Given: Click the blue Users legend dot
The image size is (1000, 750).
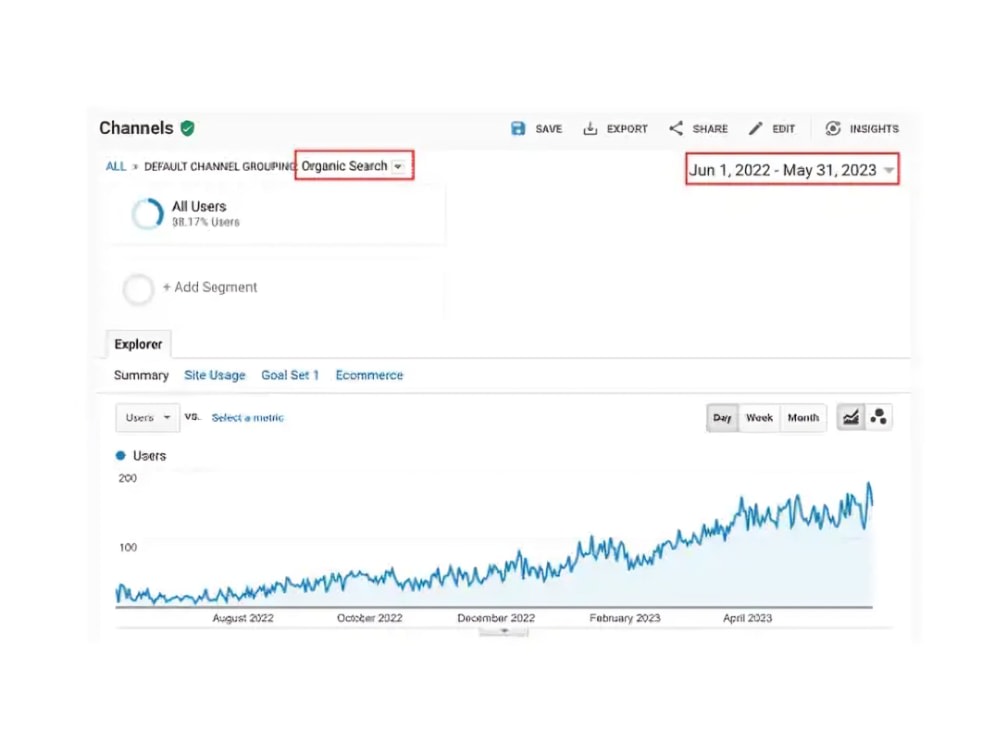Looking at the screenshot, I should pyautogui.click(x=121, y=455).
